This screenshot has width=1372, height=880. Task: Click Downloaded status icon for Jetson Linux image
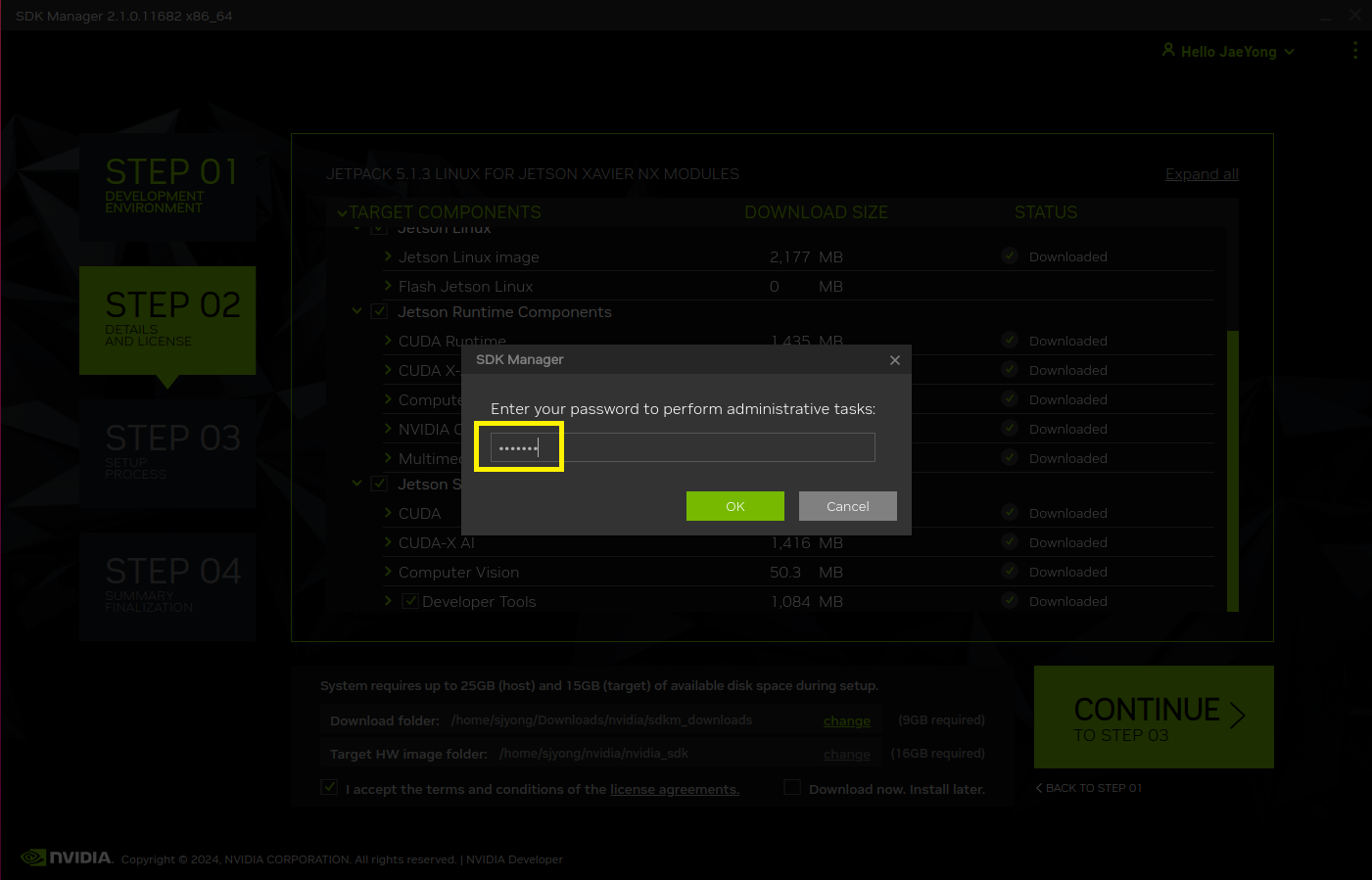coord(1010,256)
